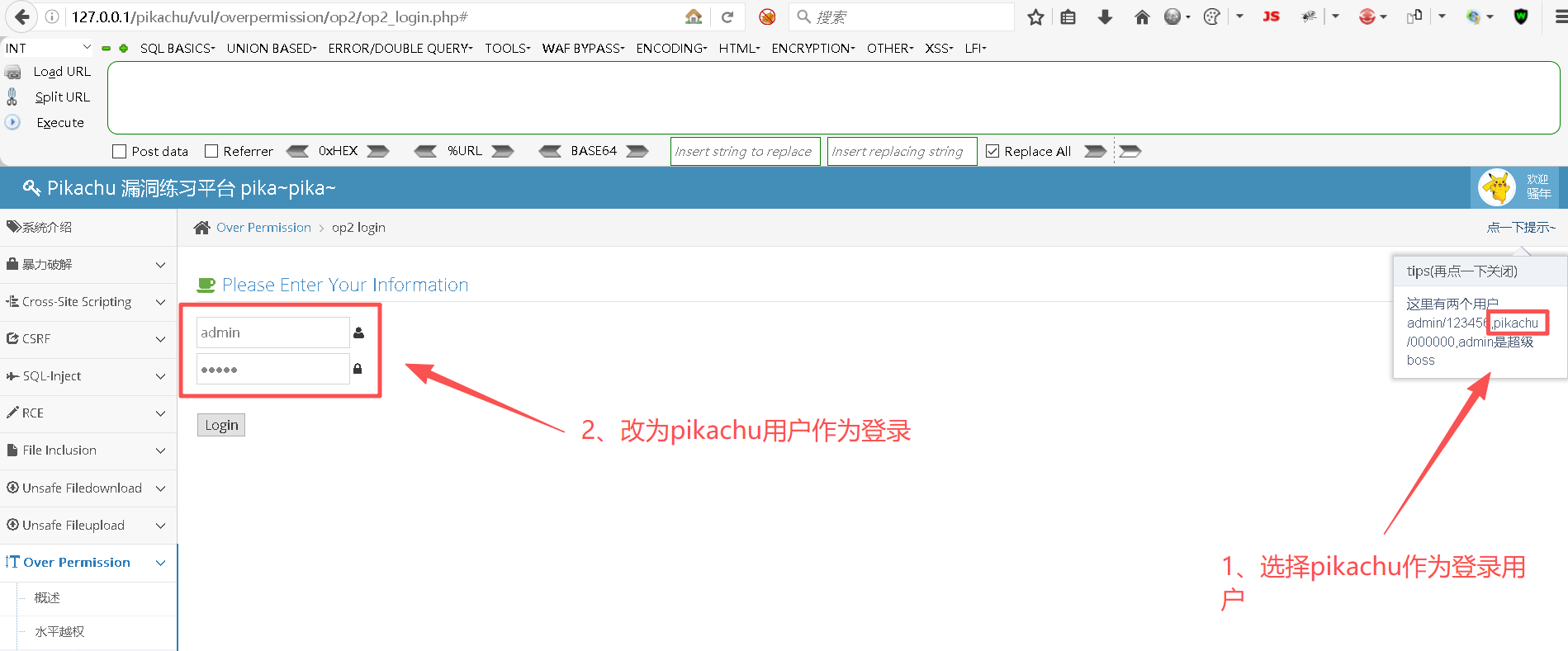Click the green plus HackBar icon
The width and height of the screenshot is (1568, 651).
[x=124, y=49]
